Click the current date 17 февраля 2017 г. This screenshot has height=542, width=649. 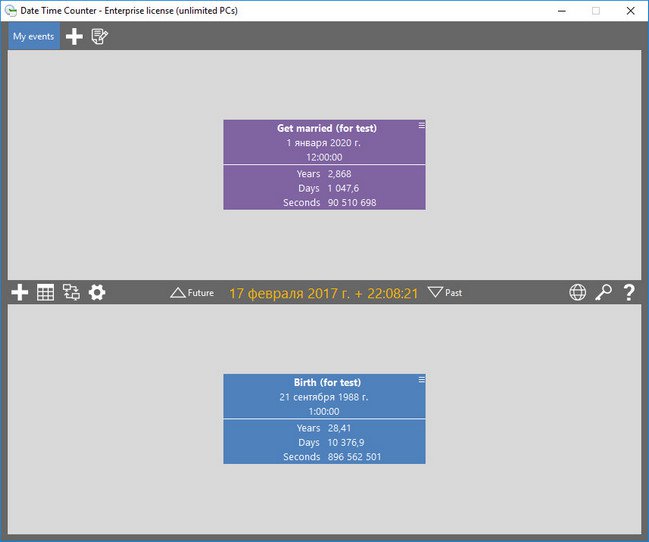point(290,293)
